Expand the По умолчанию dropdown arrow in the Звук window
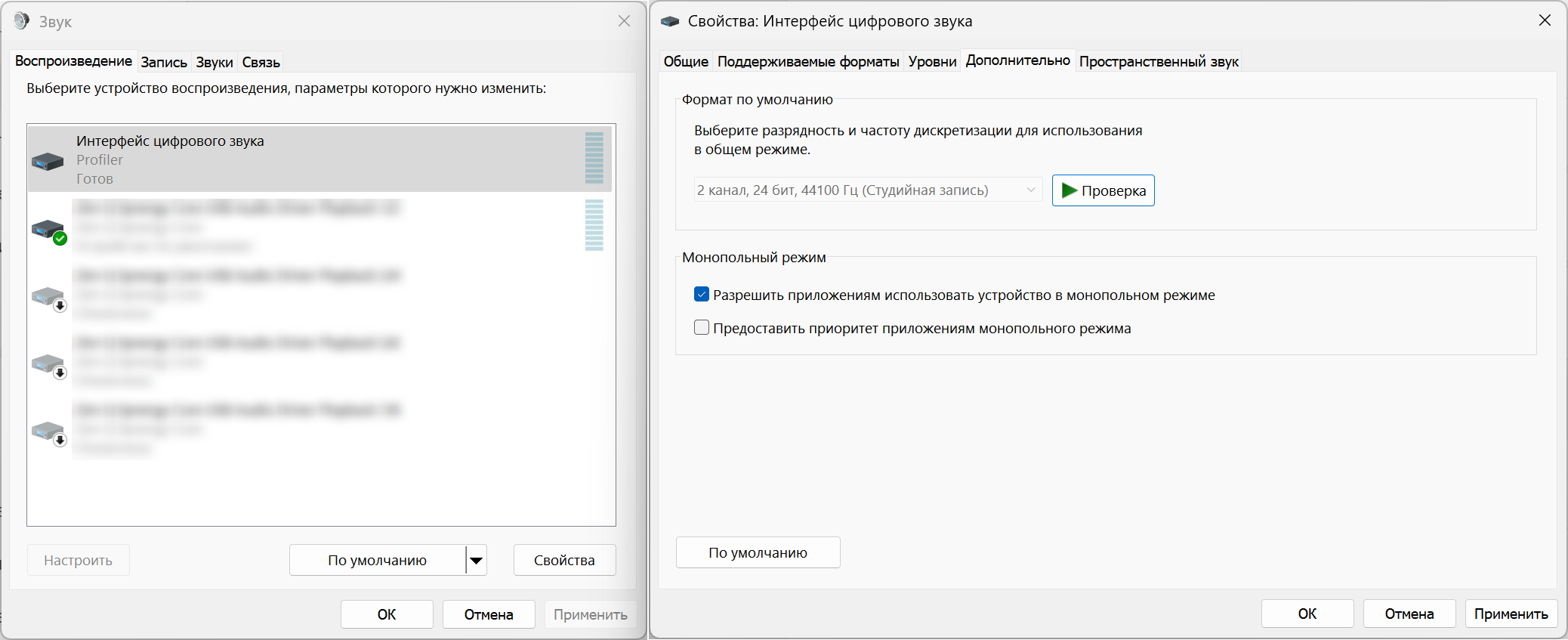The image size is (1568, 640). click(476, 561)
